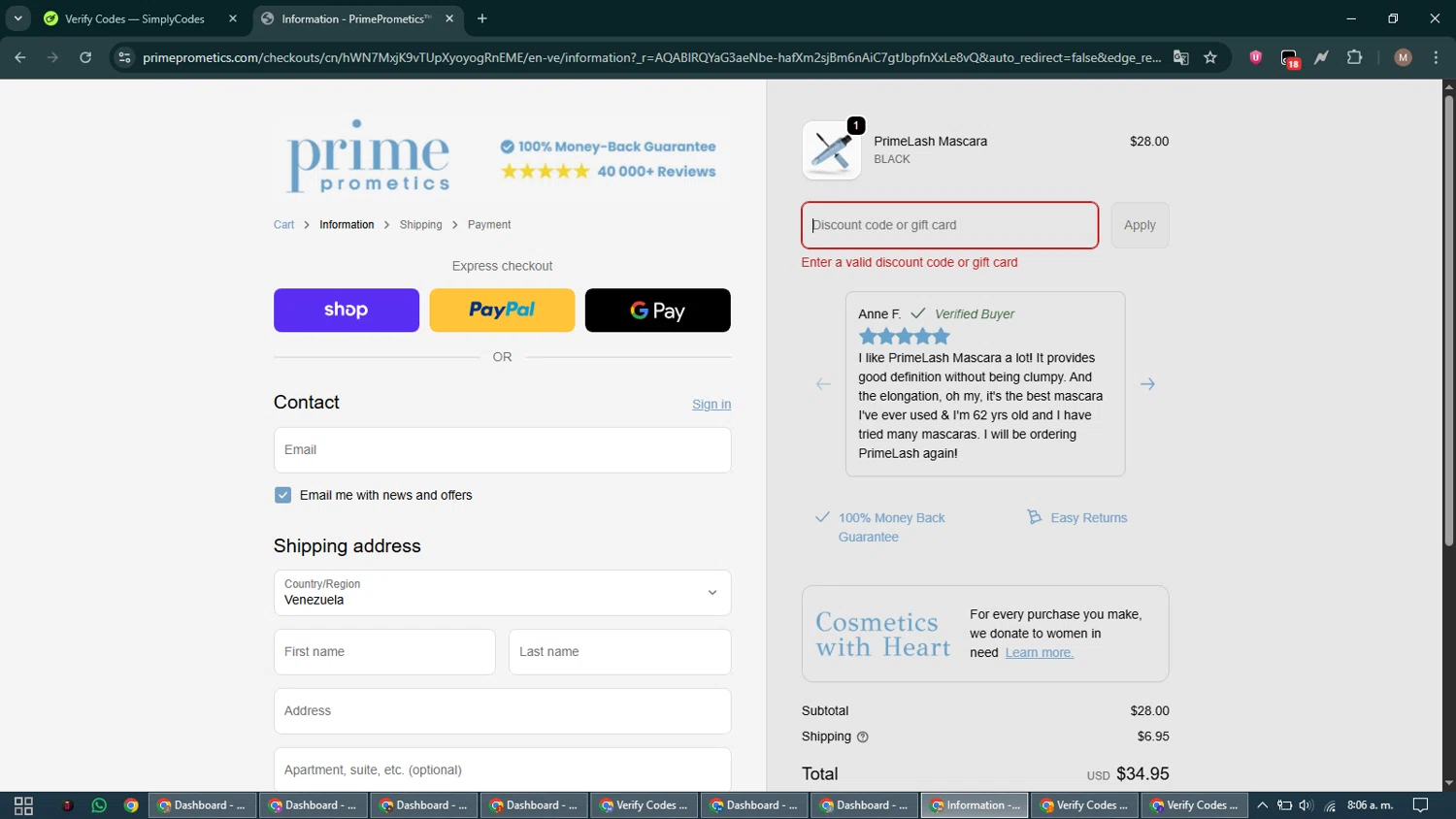Open a new browser tab
This screenshot has height=819, width=1456.
tap(482, 18)
